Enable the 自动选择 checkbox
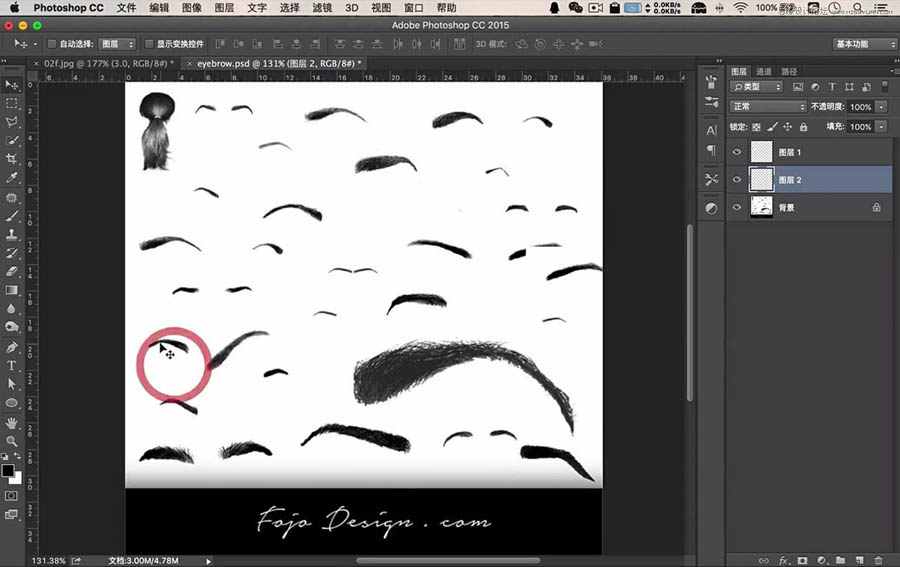 click(52, 44)
